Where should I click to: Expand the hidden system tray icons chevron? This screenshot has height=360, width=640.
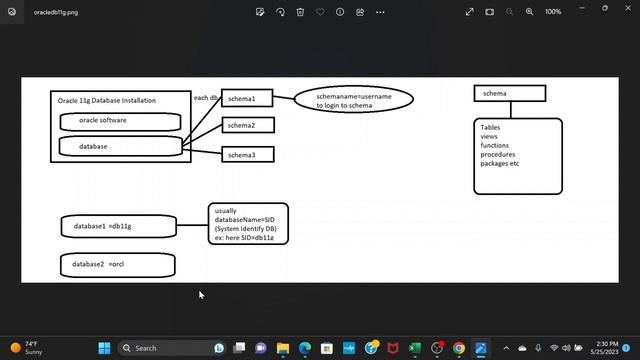506,348
